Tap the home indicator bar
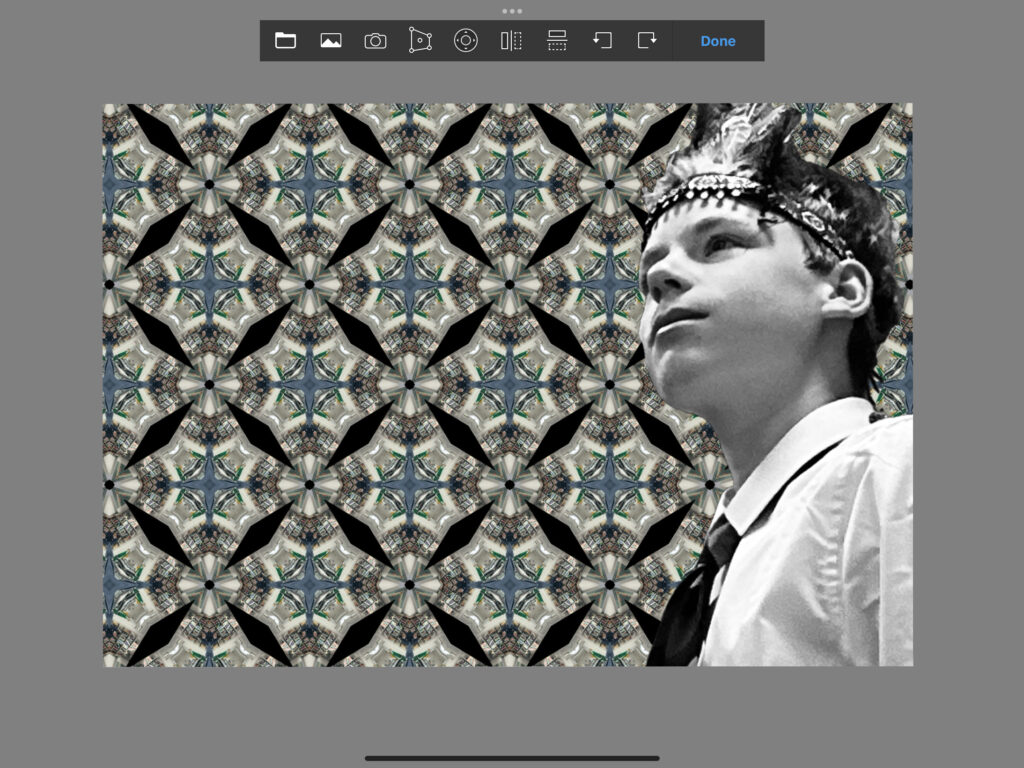The width and height of the screenshot is (1024, 768). 512,758
